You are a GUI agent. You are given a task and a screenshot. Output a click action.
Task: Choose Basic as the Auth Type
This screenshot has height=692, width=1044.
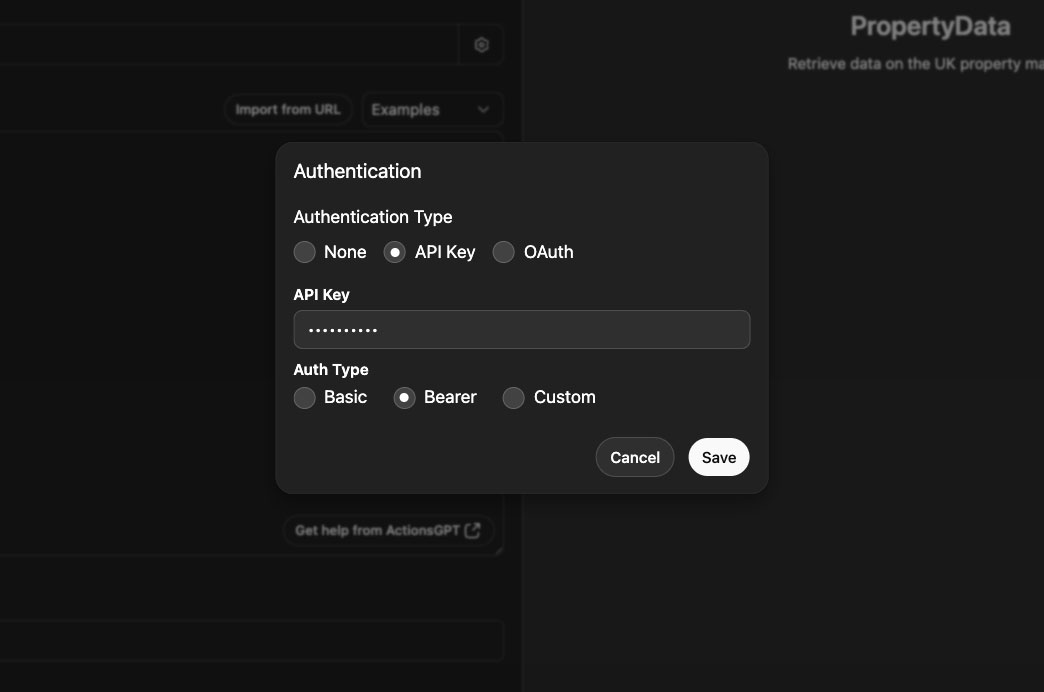[304, 397]
